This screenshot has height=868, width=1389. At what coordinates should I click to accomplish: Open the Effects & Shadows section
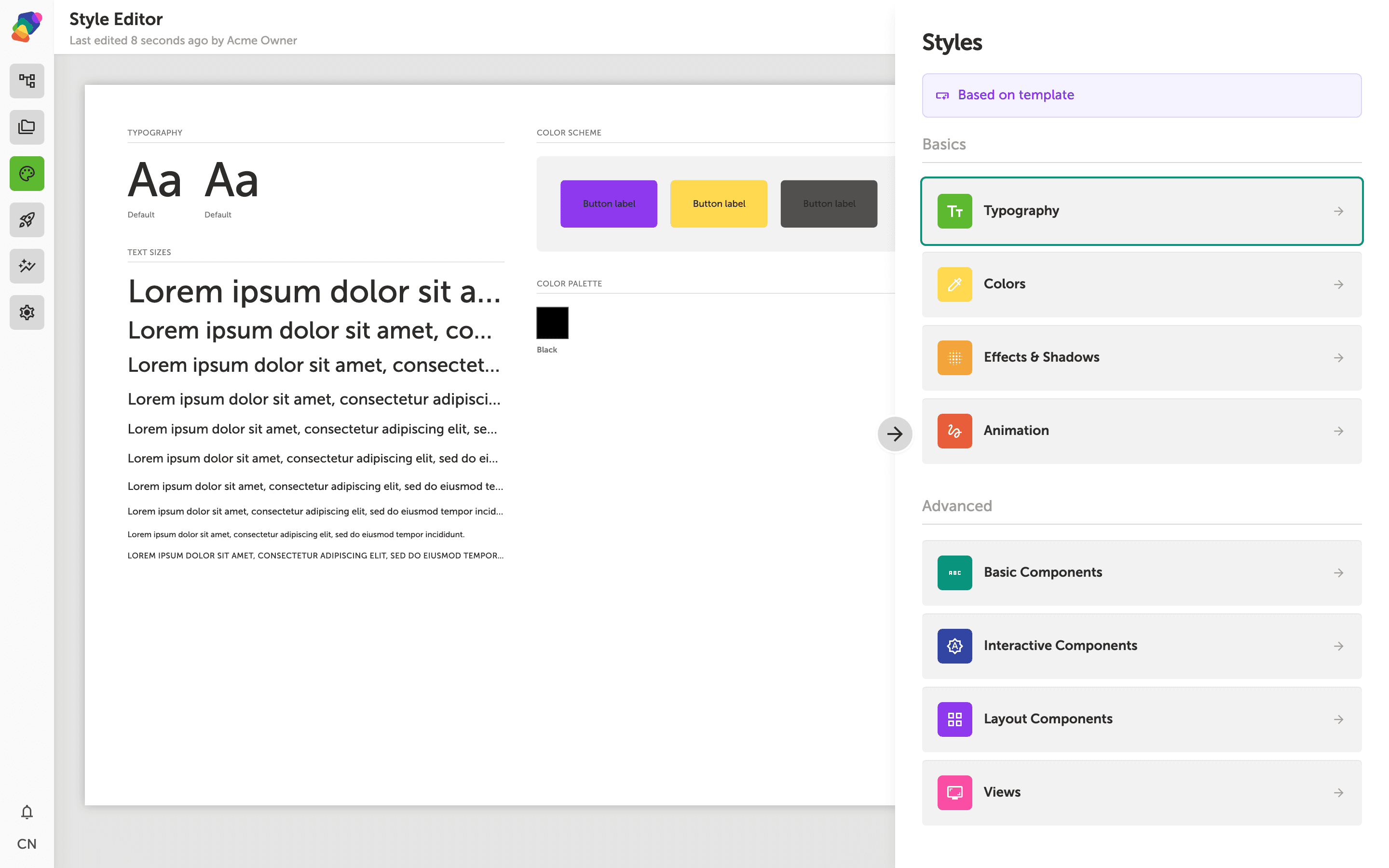[1142, 358]
